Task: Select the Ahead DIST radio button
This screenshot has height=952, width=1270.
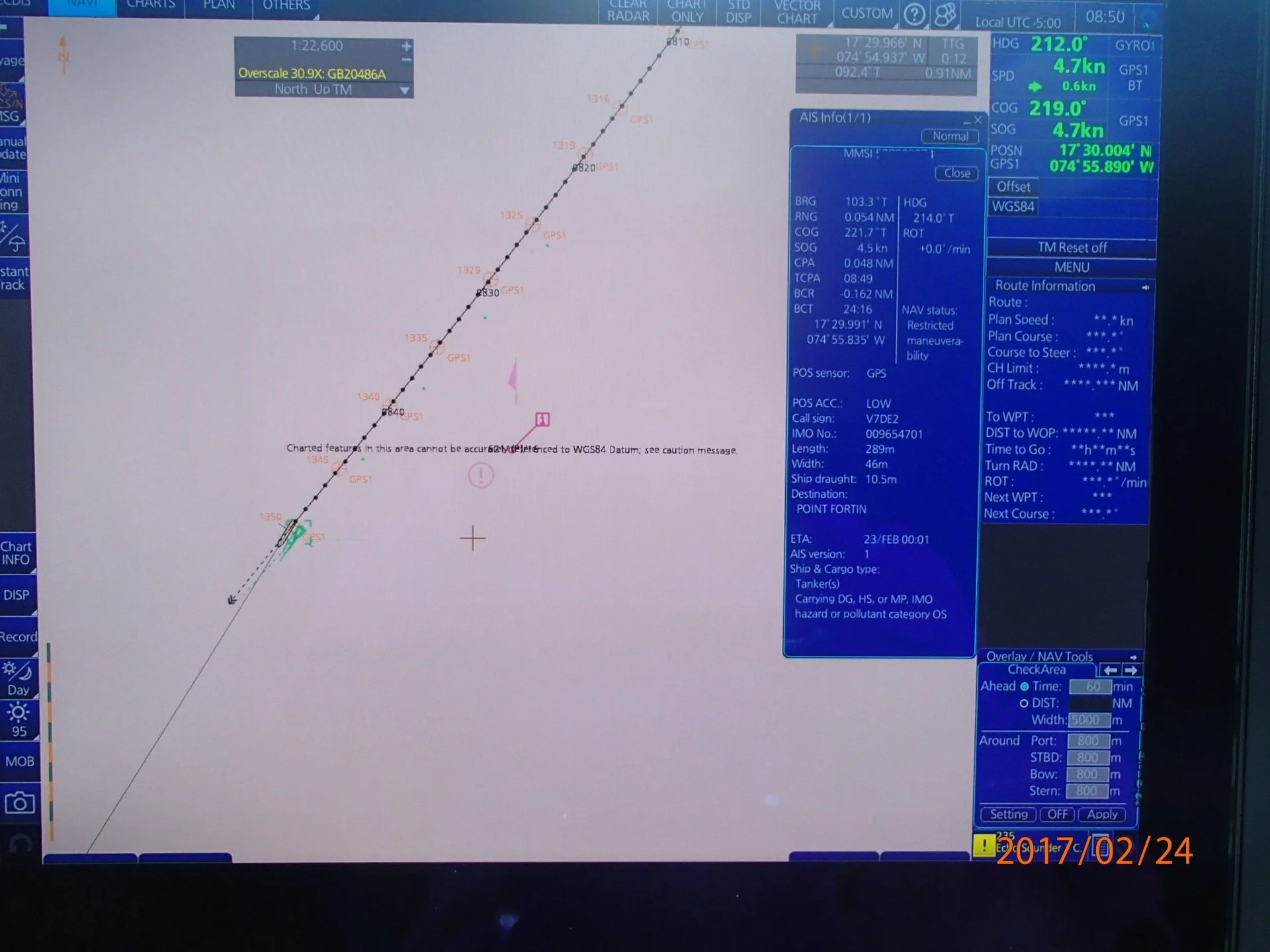Action: tap(1024, 703)
